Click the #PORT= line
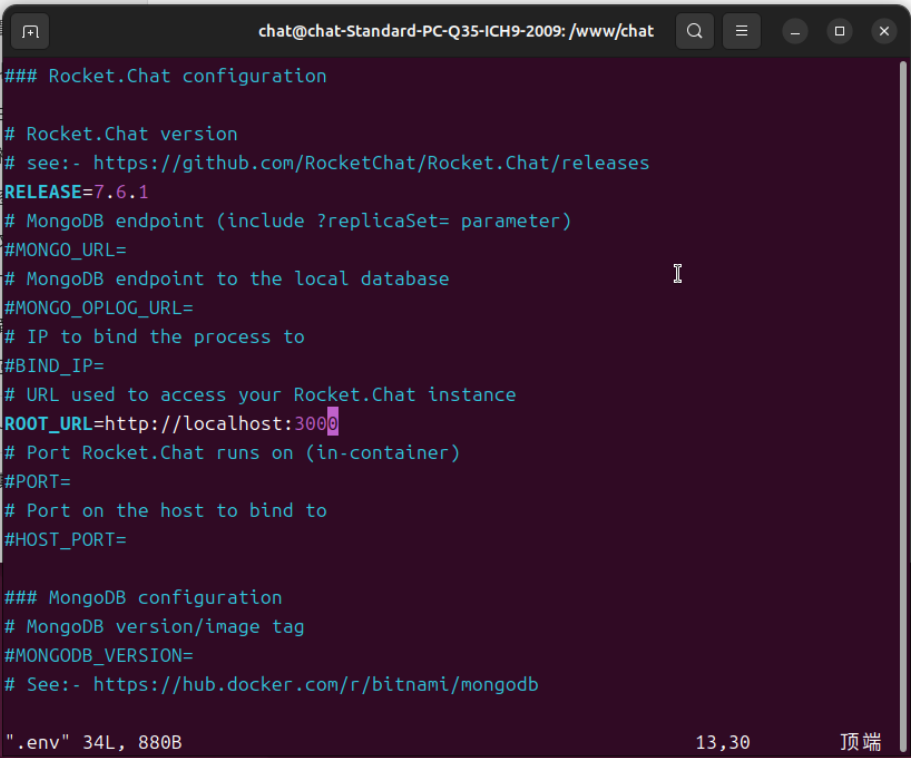Image resolution: width=911 pixels, height=758 pixels. [x=37, y=482]
